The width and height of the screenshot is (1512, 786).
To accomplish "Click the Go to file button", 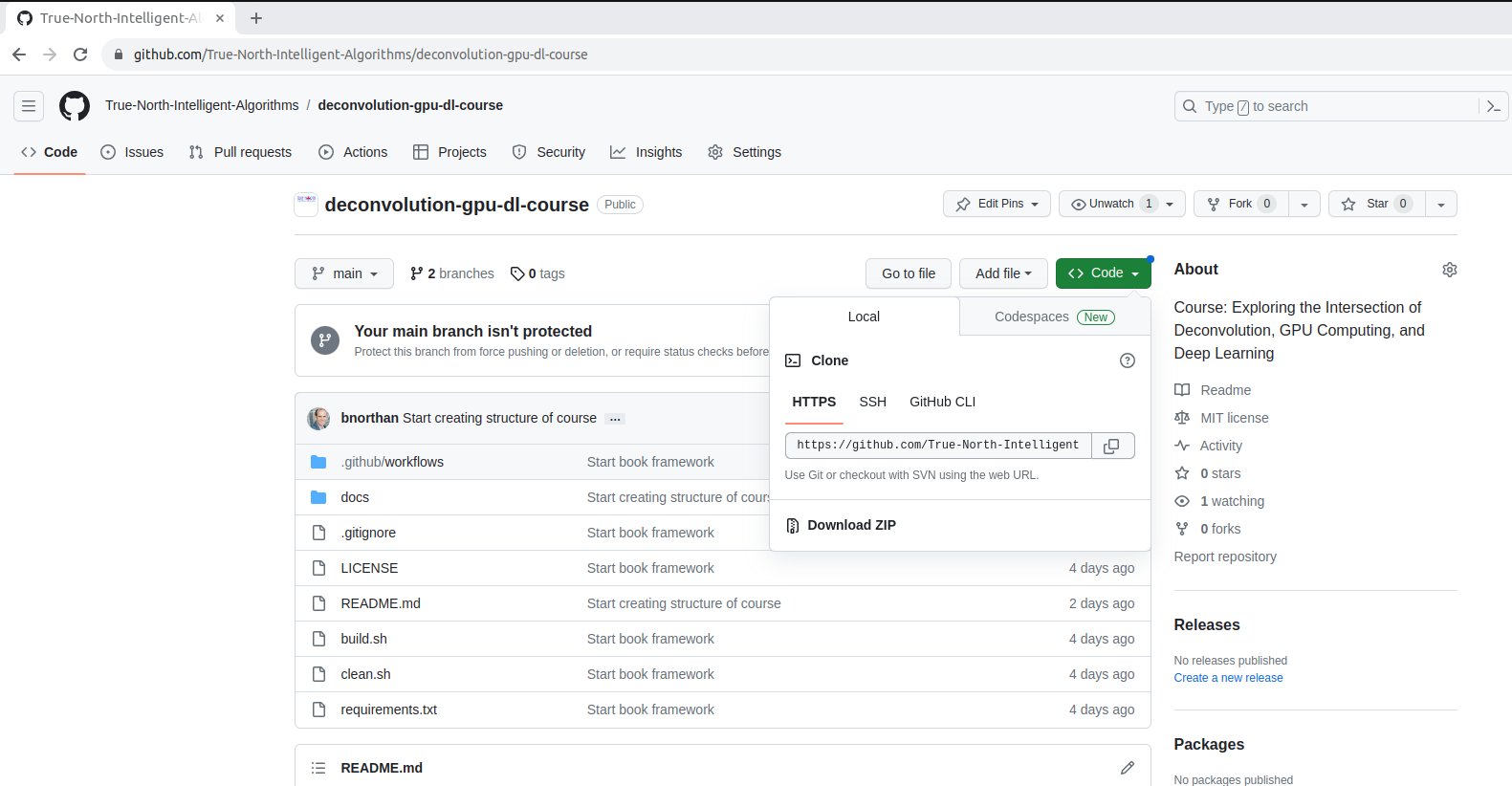I will coord(909,273).
